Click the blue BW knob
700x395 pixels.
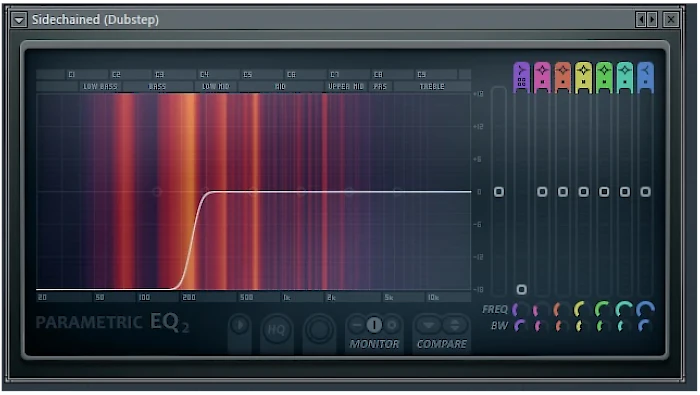[644, 326]
